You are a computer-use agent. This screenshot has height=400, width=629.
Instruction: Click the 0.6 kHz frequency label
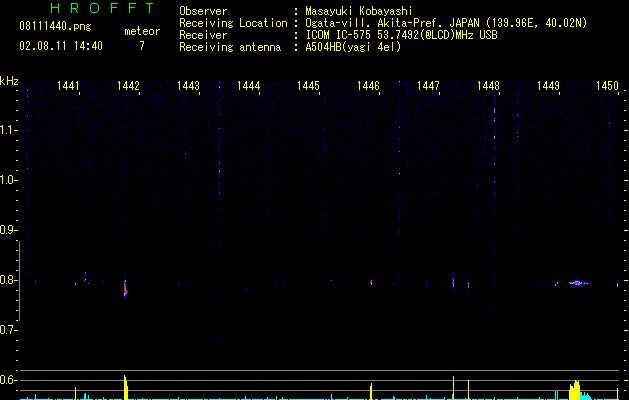(x=8, y=380)
